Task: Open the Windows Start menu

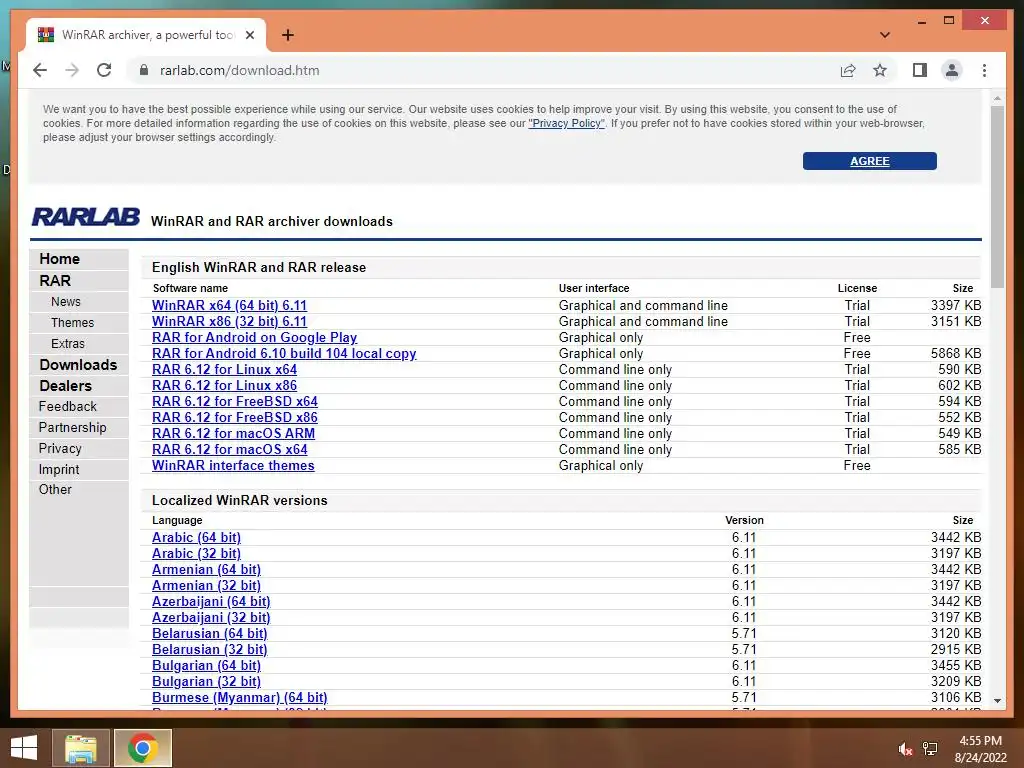Action: point(24,748)
